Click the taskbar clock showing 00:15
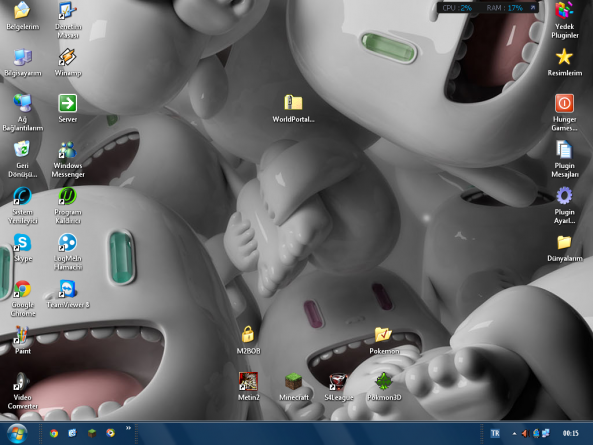Screen dimensions: 593x445 (x=570, y=433)
